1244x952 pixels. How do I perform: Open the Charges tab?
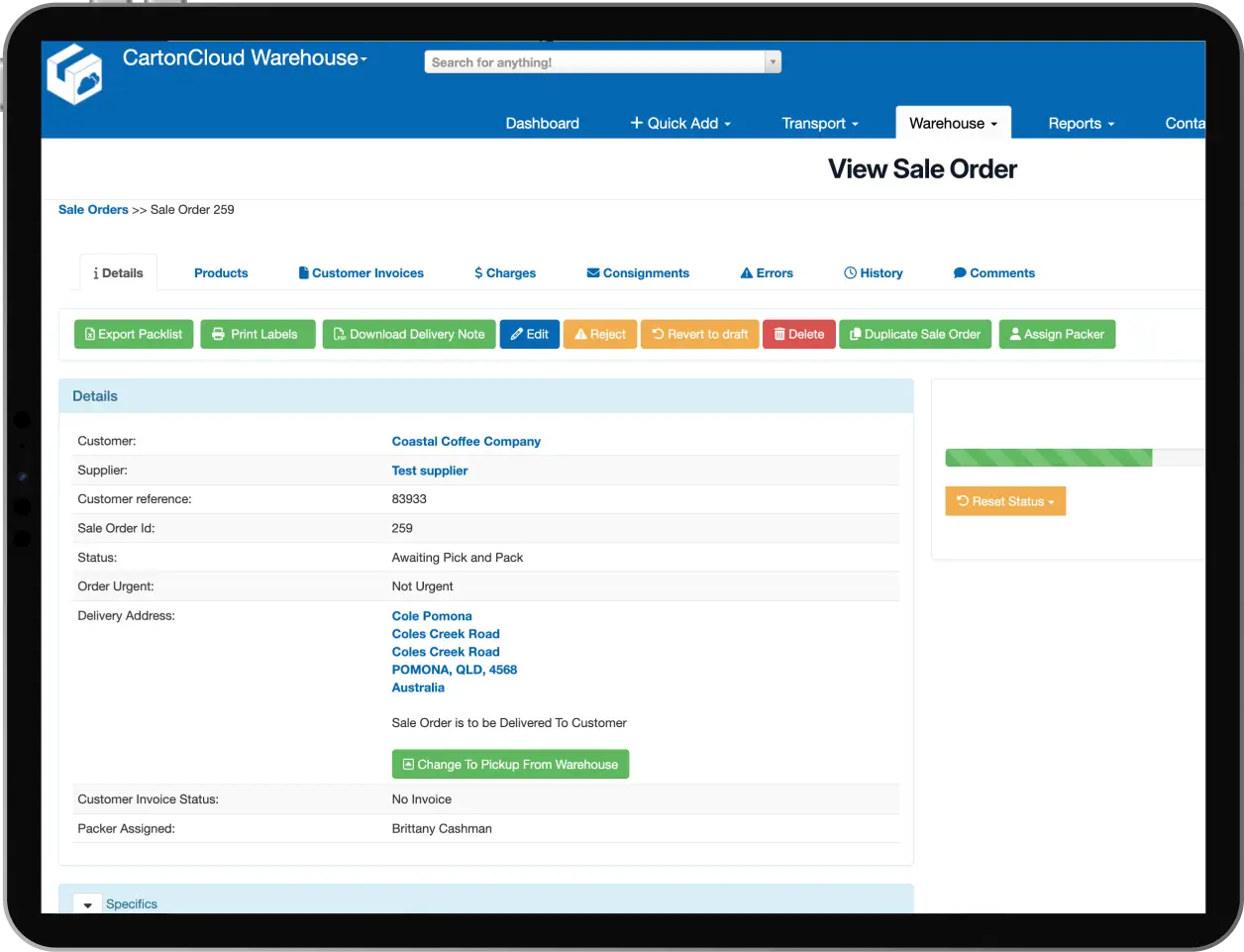(505, 272)
